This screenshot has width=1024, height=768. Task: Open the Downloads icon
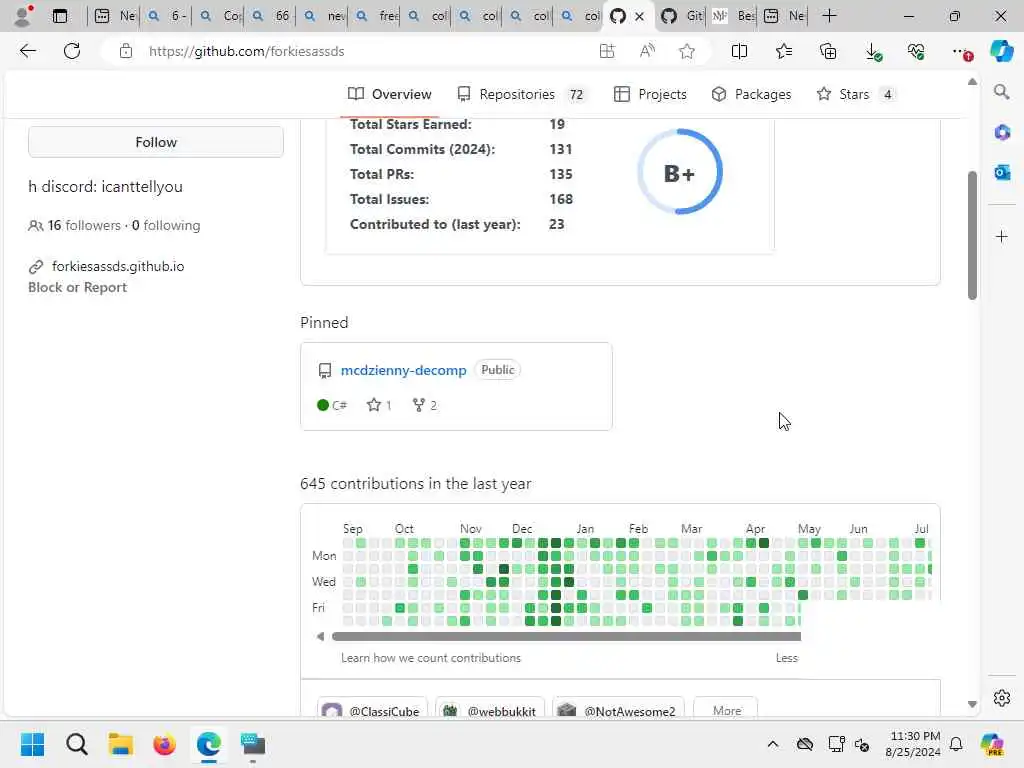point(873,52)
